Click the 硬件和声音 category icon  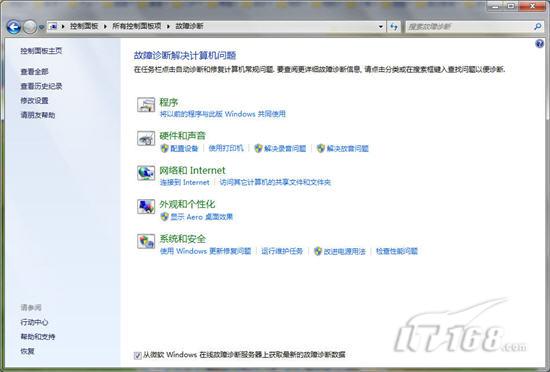[x=146, y=138]
